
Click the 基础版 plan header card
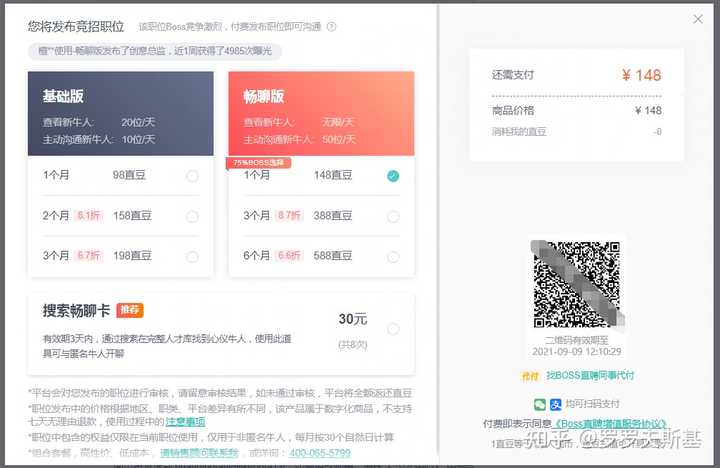coord(121,113)
